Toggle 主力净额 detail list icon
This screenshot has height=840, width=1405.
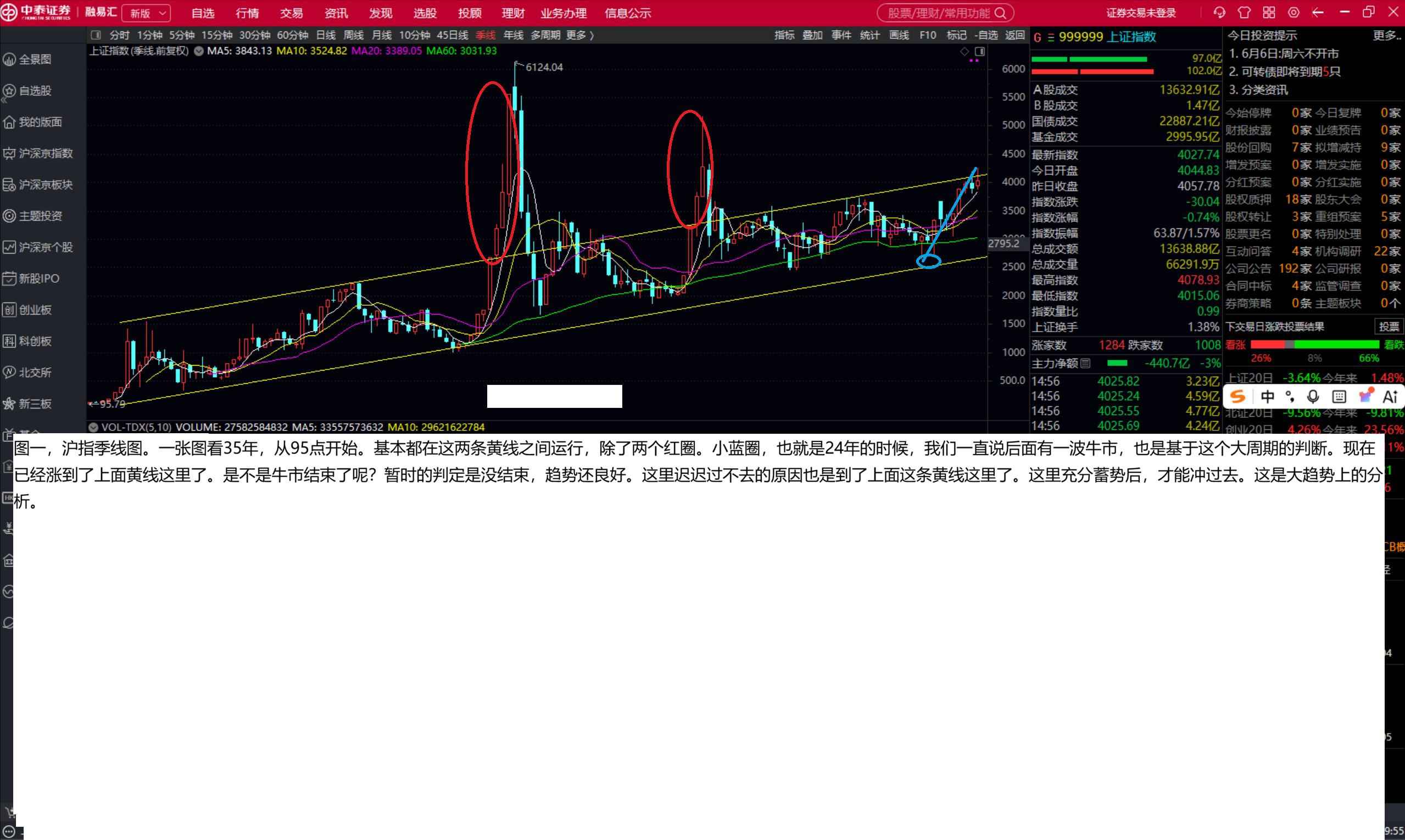coord(1085,363)
